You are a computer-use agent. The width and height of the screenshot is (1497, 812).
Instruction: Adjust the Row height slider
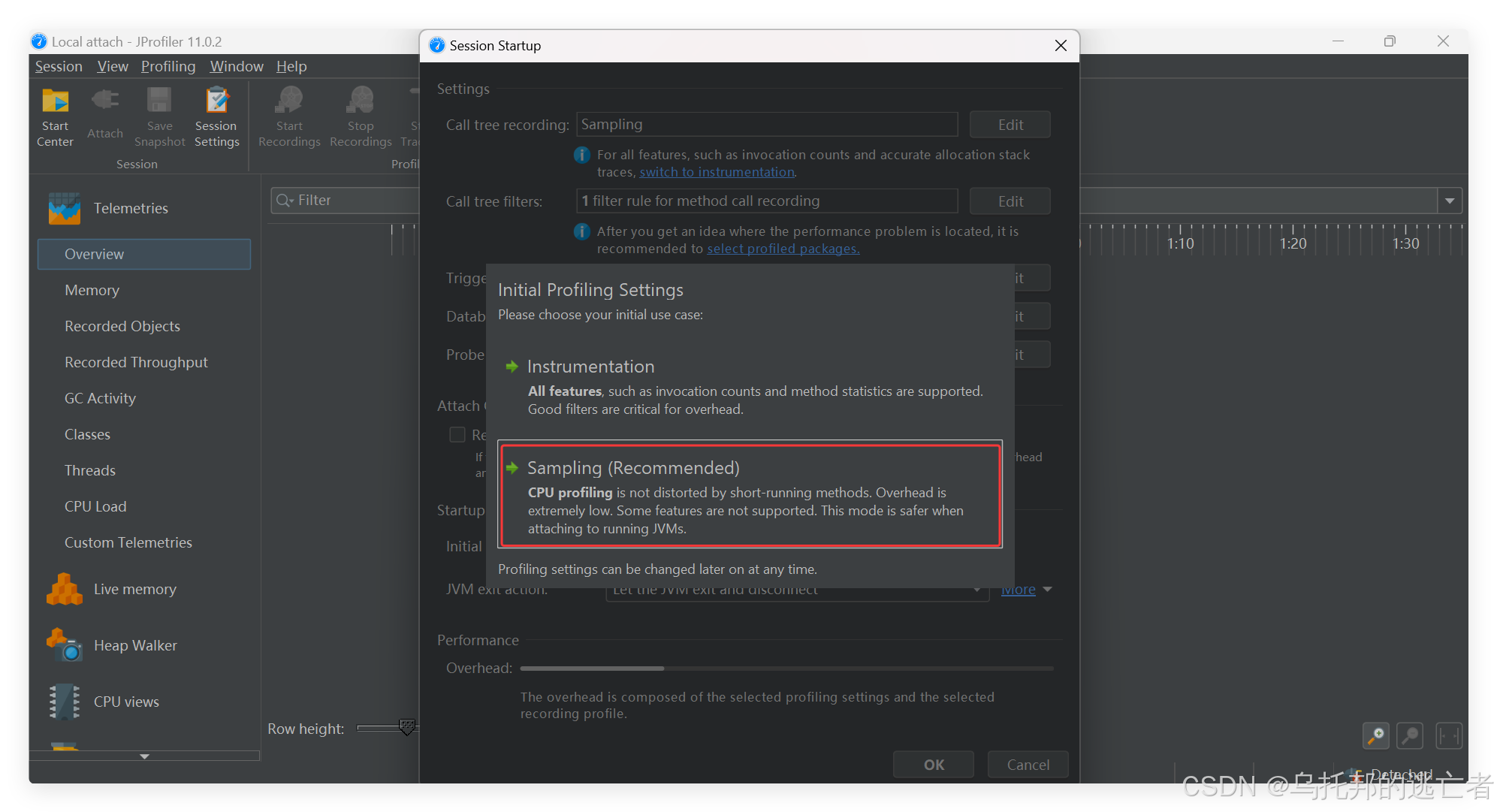406,727
